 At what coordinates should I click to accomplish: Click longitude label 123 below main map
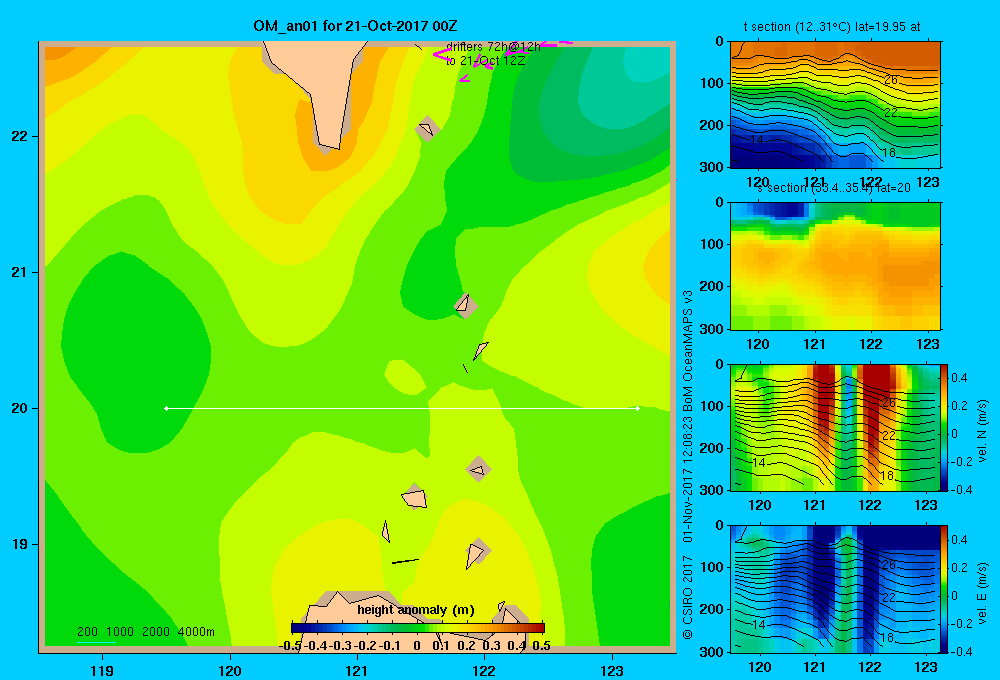pos(612,670)
